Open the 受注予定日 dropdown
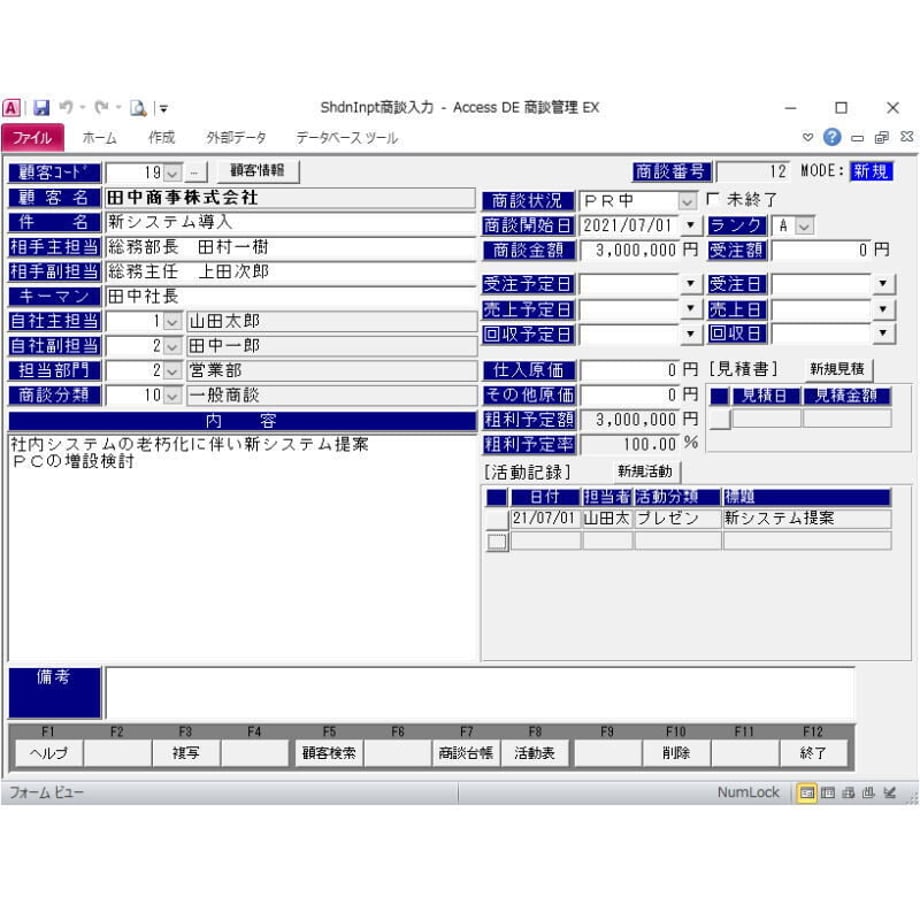Image resolution: width=920 pixels, height=920 pixels. [x=691, y=284]
